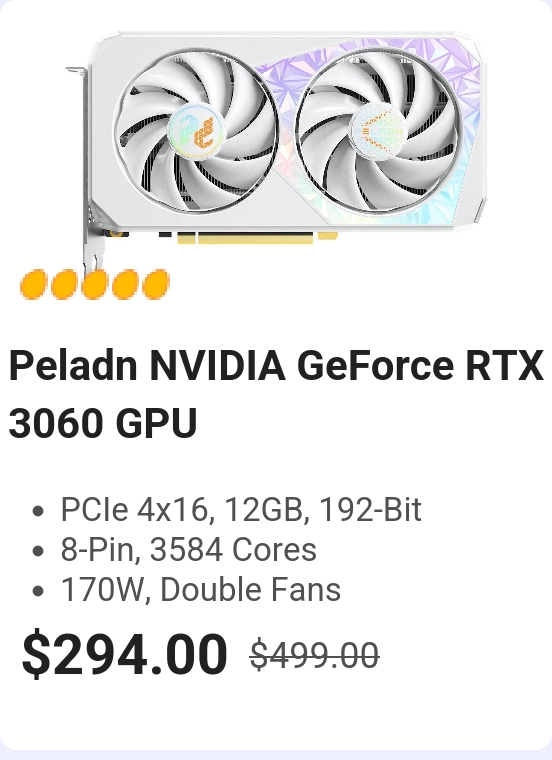Click the colorful logo on left fan hub
The image size is (552, 760).
tap(197, 131)
